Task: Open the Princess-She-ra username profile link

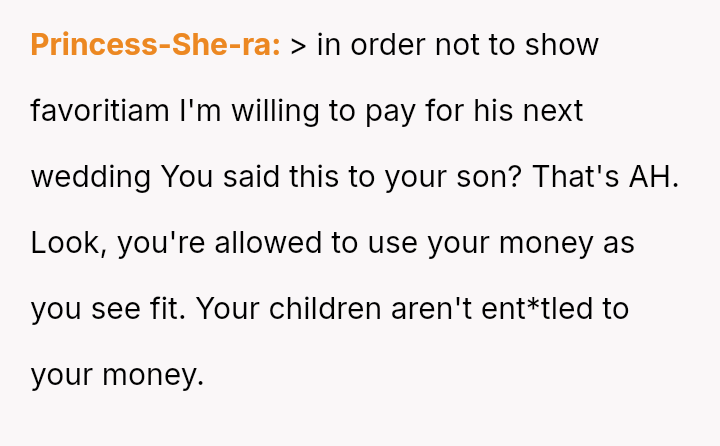Action: 155,45
